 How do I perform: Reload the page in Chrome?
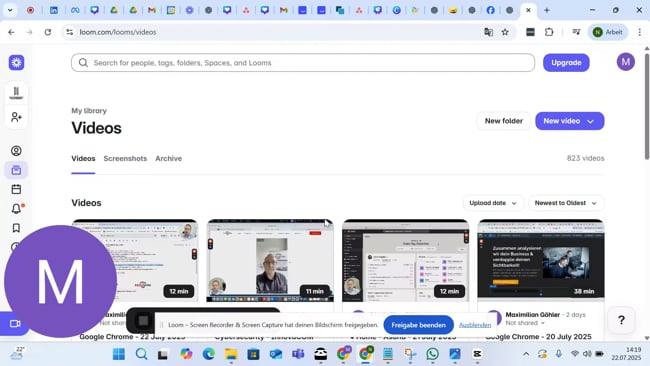pos(48,32)
